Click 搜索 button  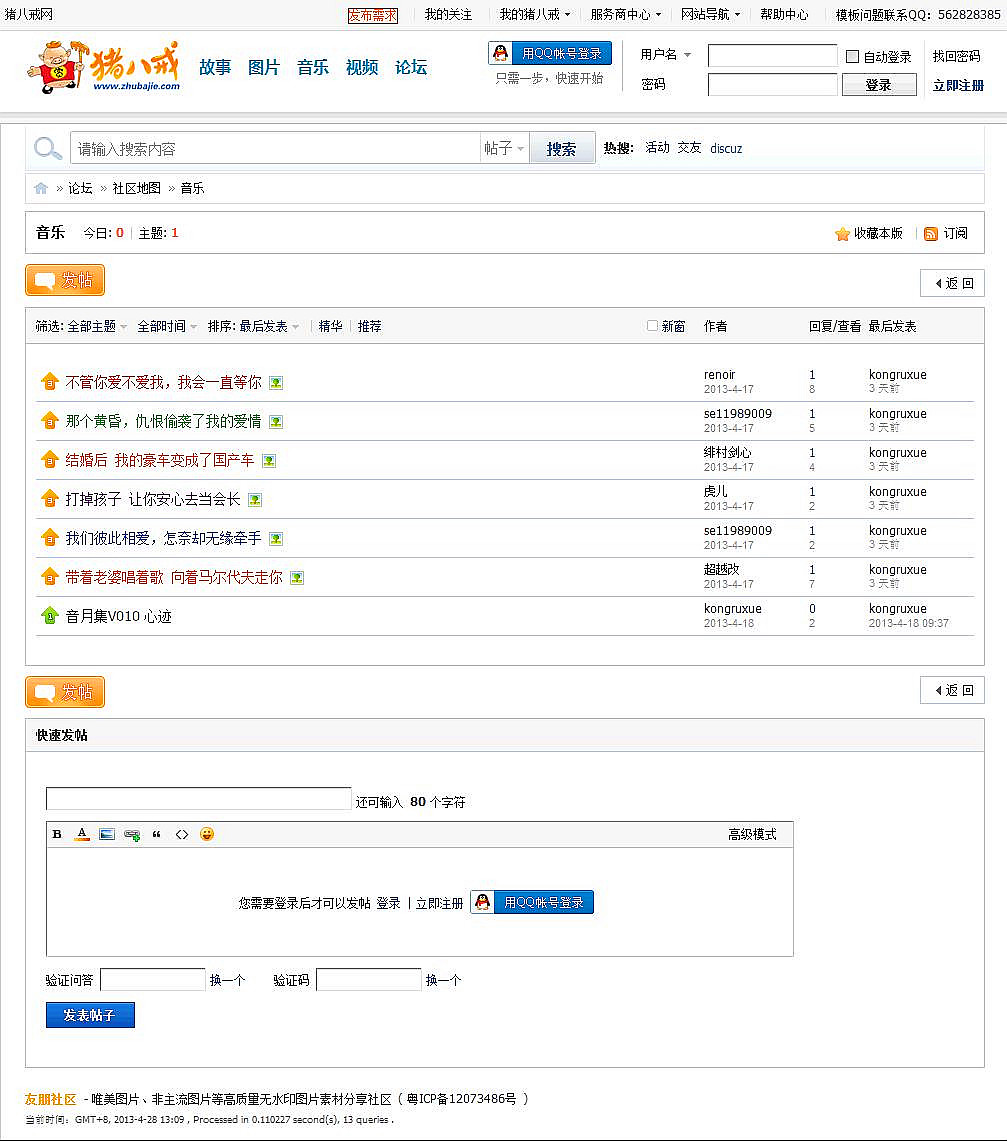pos(561,148)
